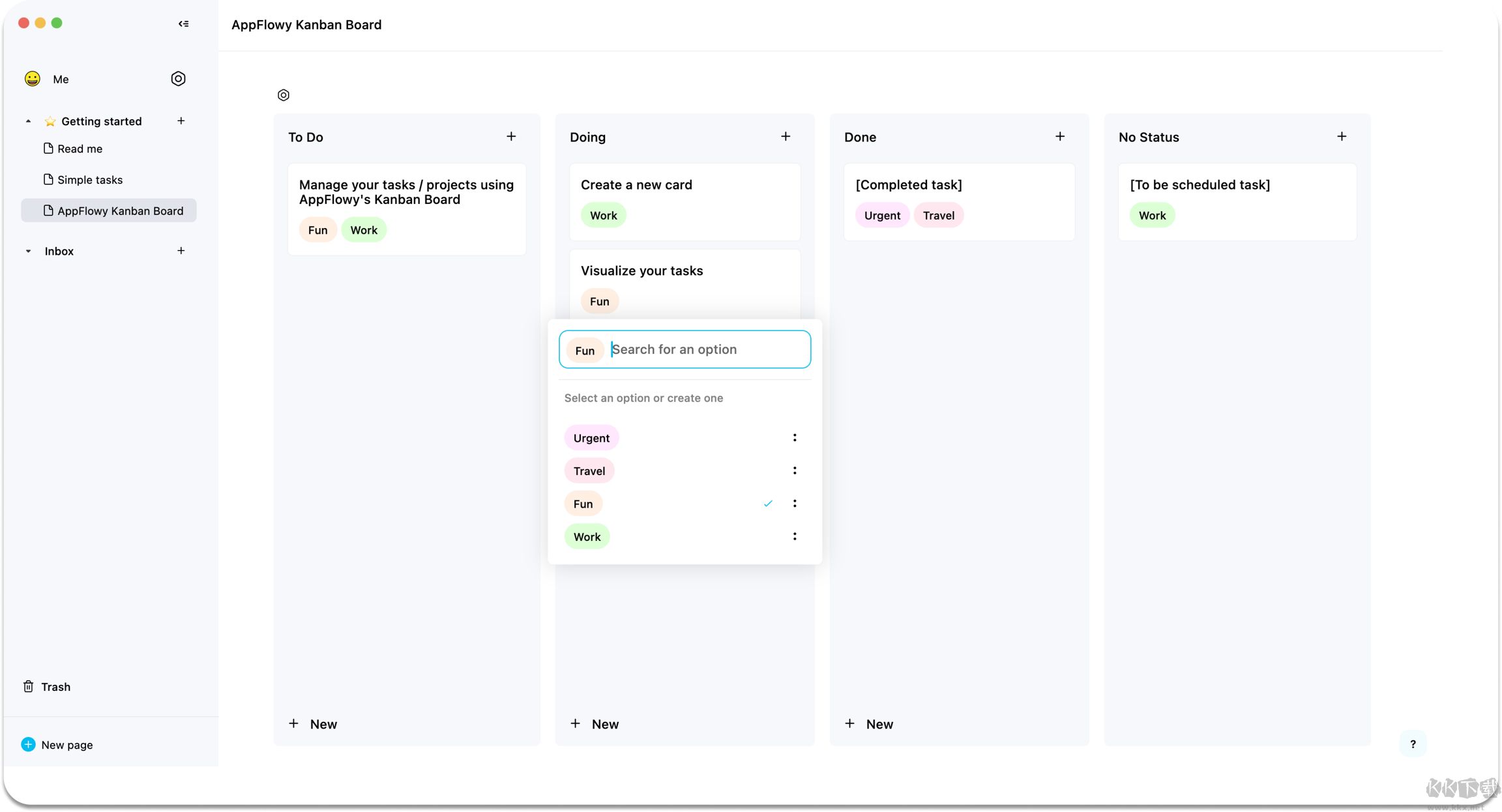
Task: Click the Simple tasks document icon
Action: click(x=48, y=179)
